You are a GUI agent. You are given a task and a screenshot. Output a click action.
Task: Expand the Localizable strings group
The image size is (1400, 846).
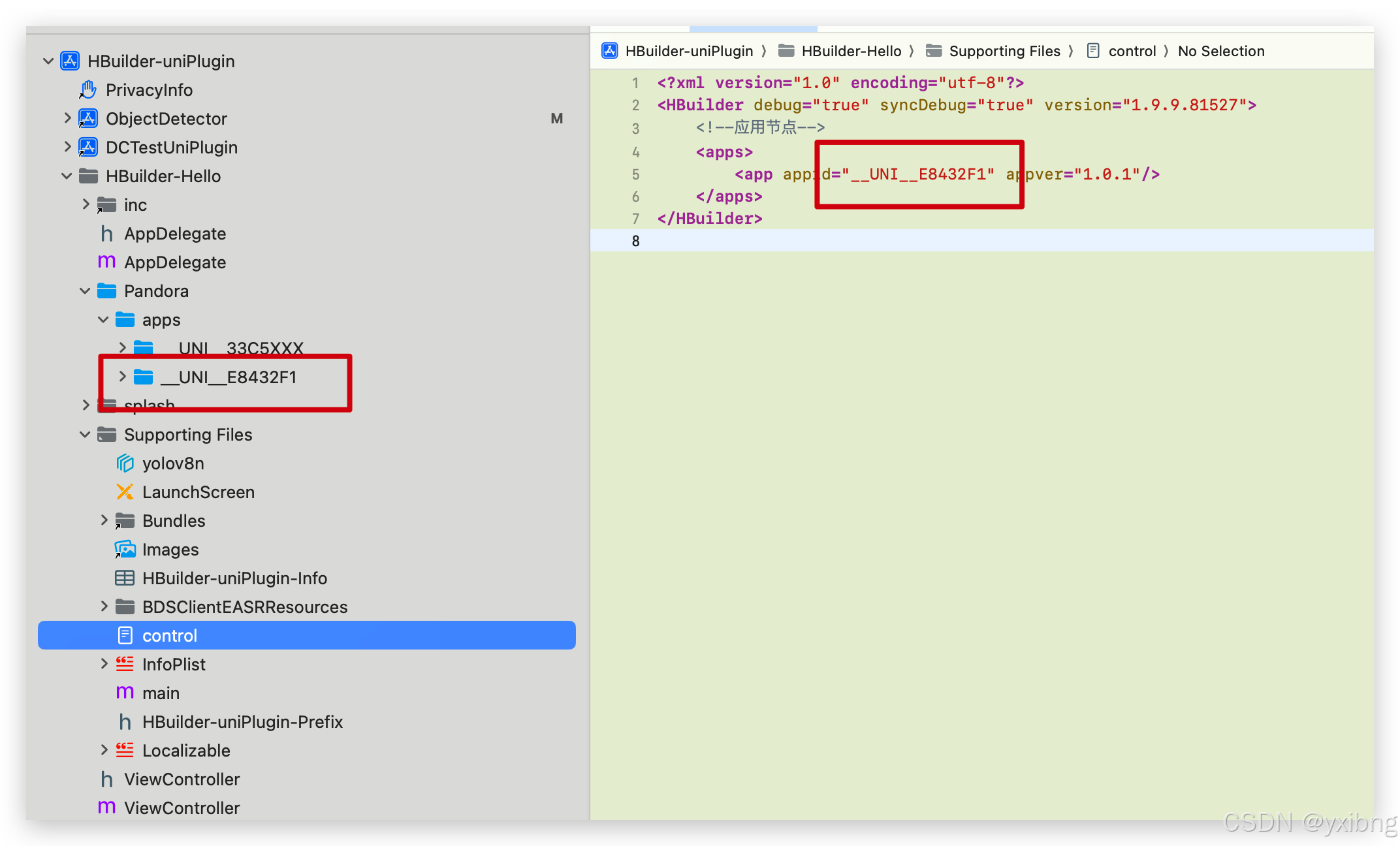[104, 750]
